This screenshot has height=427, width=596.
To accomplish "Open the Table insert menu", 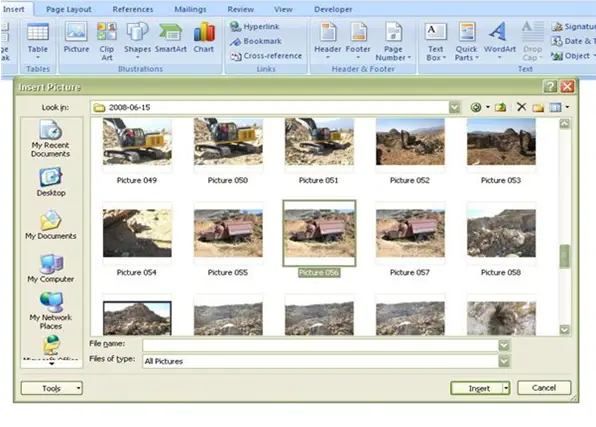I will click(x=38, y=41).
